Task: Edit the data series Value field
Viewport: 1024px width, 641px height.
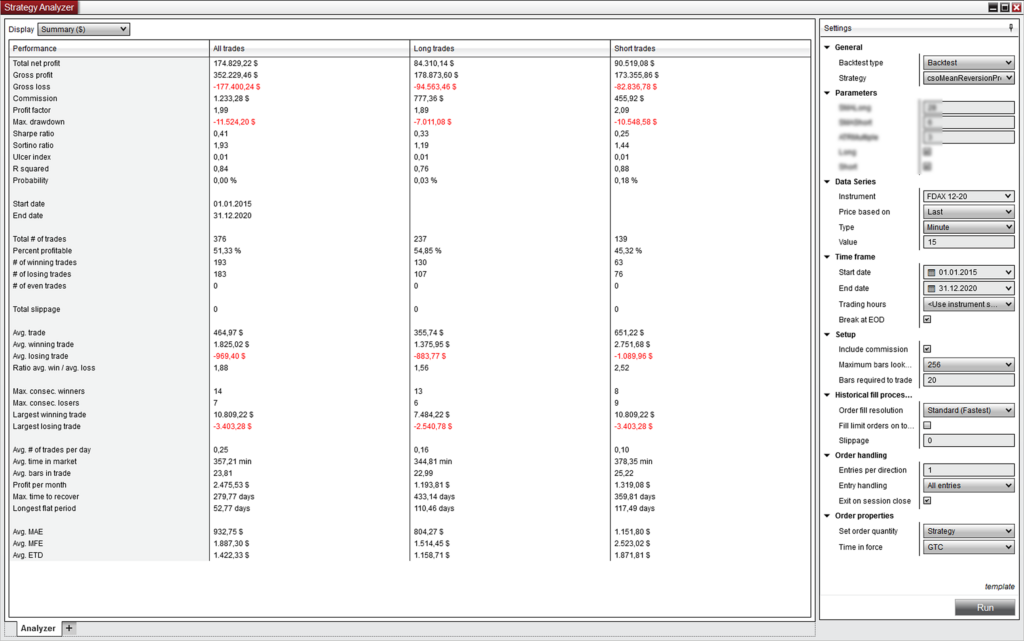Action: (x=968, y=242)
